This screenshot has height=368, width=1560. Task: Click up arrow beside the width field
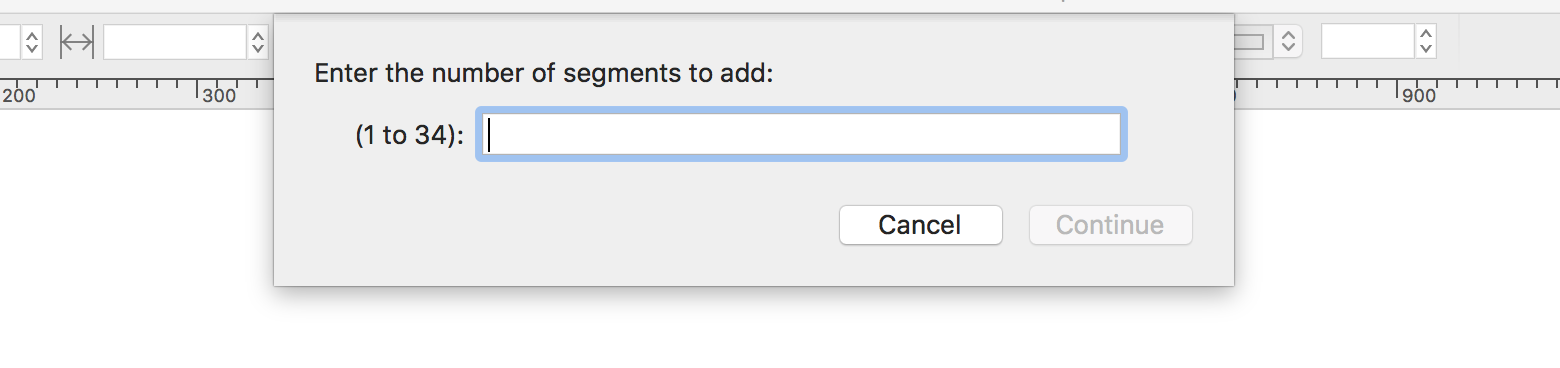258,35
